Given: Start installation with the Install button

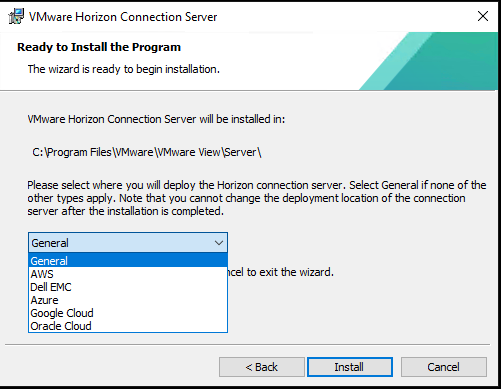Looking at the screenshot, I should click(350, 367).
